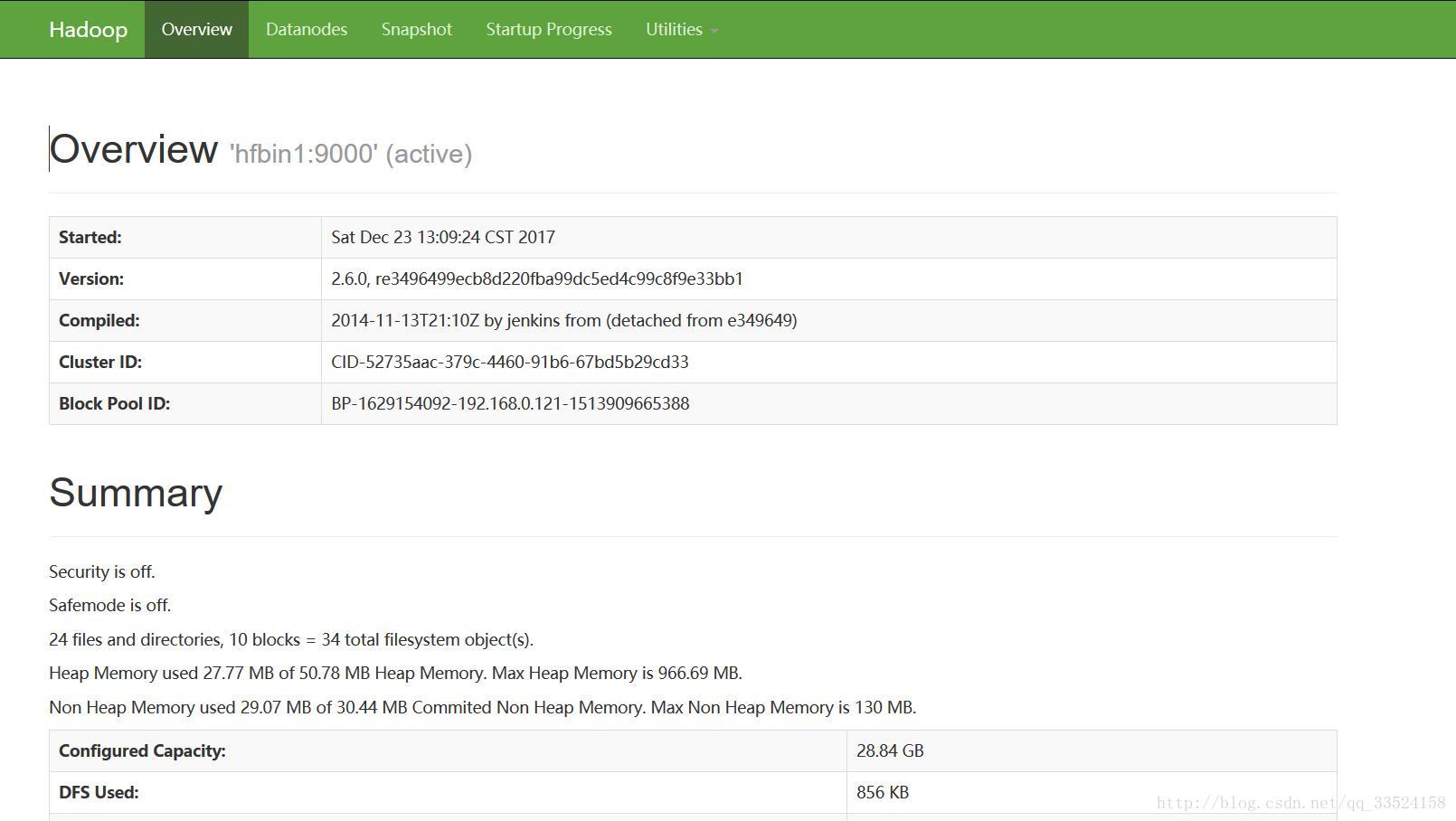1456x821 pixels.
Task: Select the 28.84 GB capacity value
Action: click(x=890, y=750)
